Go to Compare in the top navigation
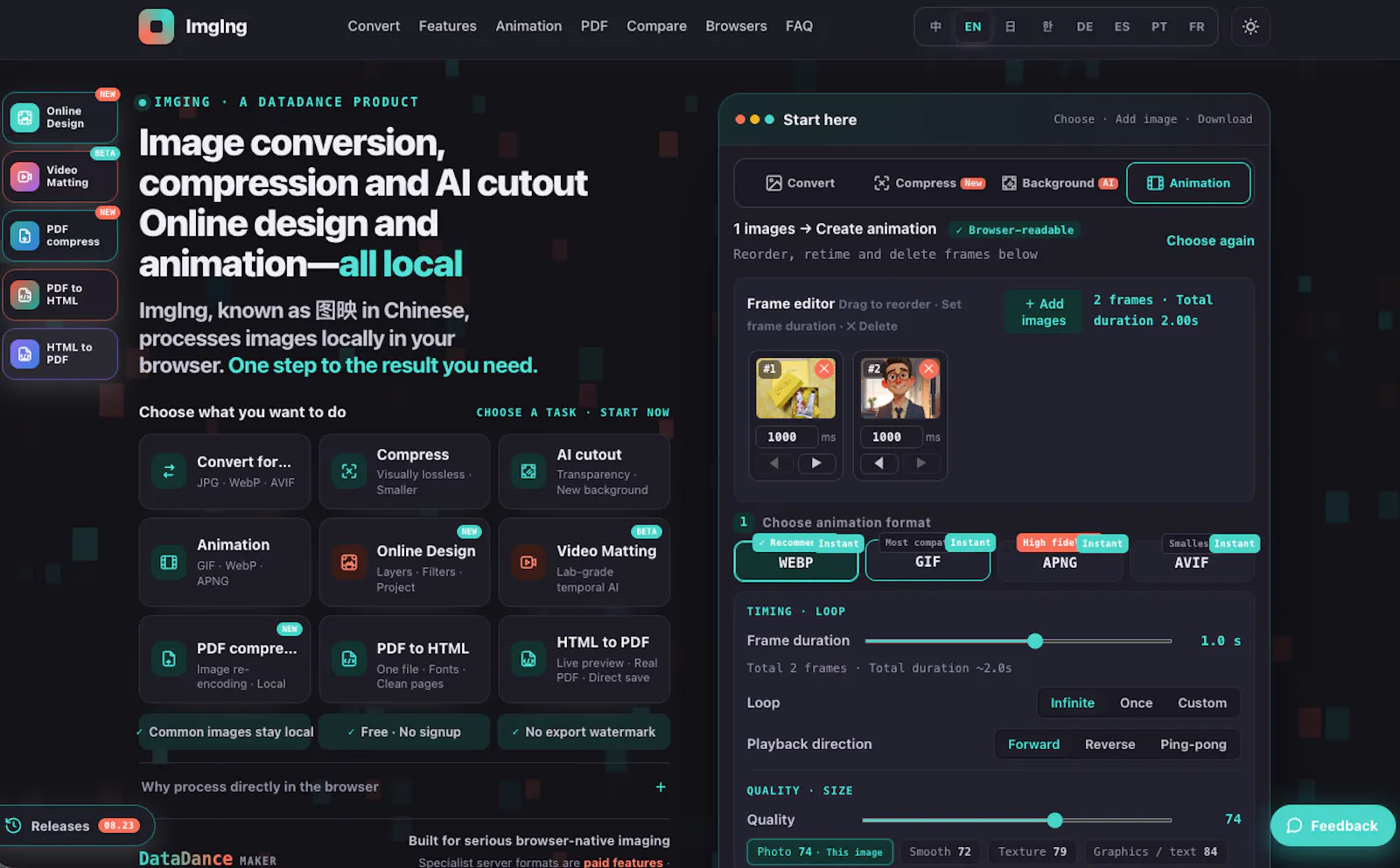The height and width of the screenshot is (868, 1400). click(656, 26)
